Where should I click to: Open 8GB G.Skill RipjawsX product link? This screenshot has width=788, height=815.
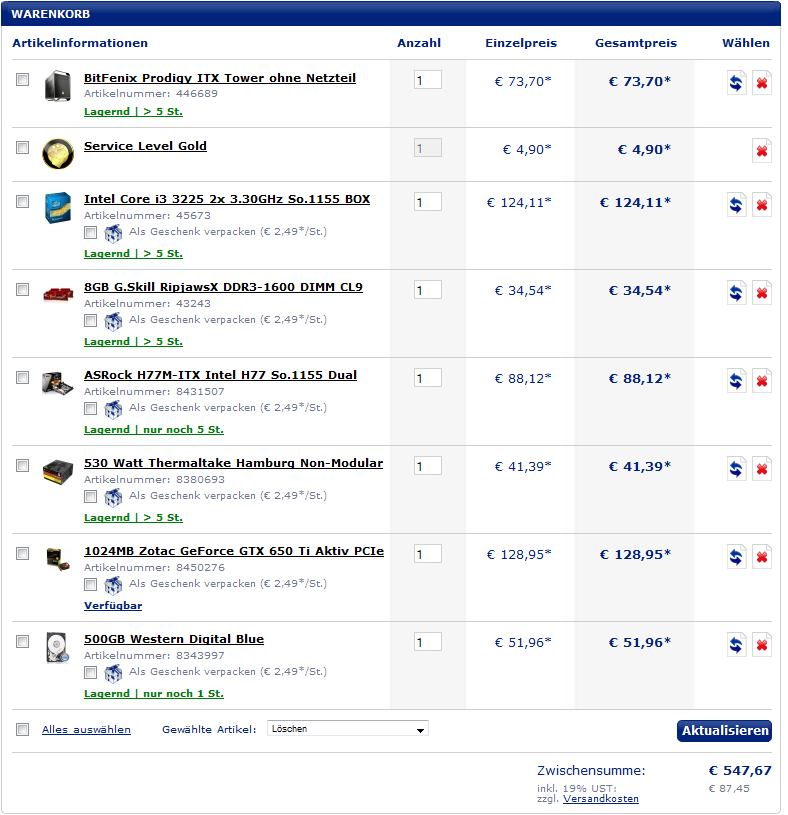(224, 287)
